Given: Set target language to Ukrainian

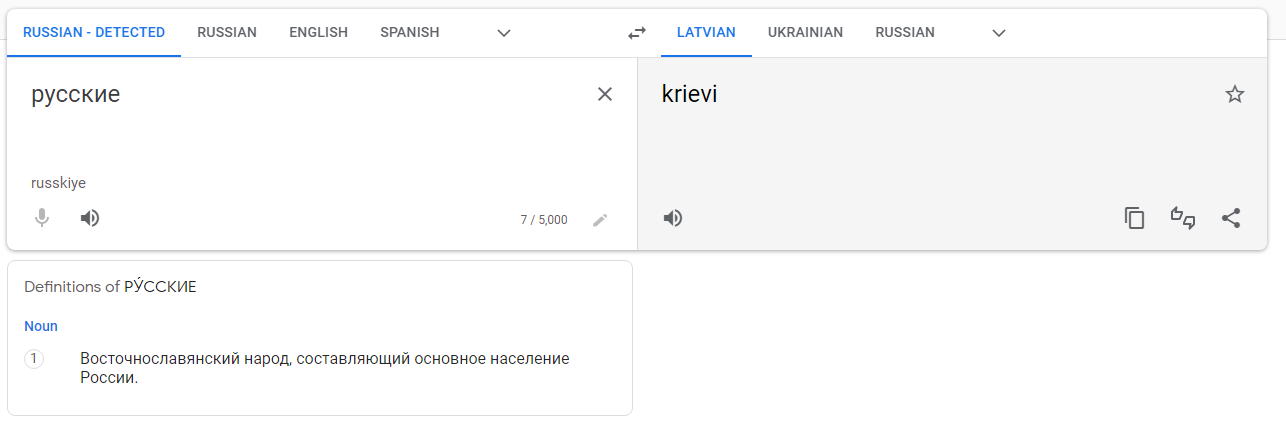Looking at the screenshot, I should coord(805,32).
